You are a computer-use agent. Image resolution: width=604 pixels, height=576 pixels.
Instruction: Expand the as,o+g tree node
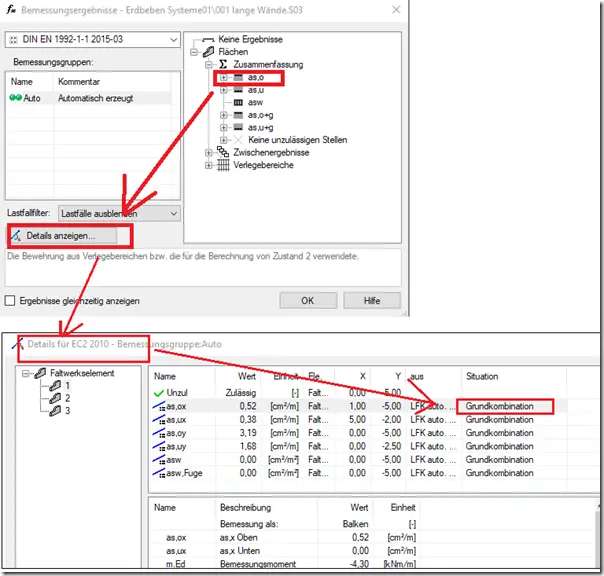click(223, 115)
